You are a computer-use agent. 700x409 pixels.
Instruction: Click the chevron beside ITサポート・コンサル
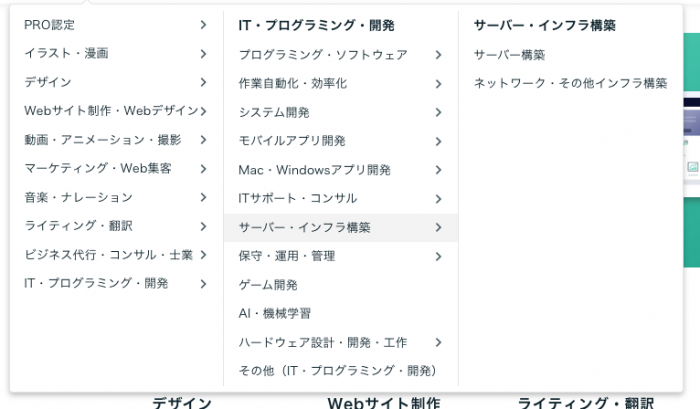click(x=438, y=199)
